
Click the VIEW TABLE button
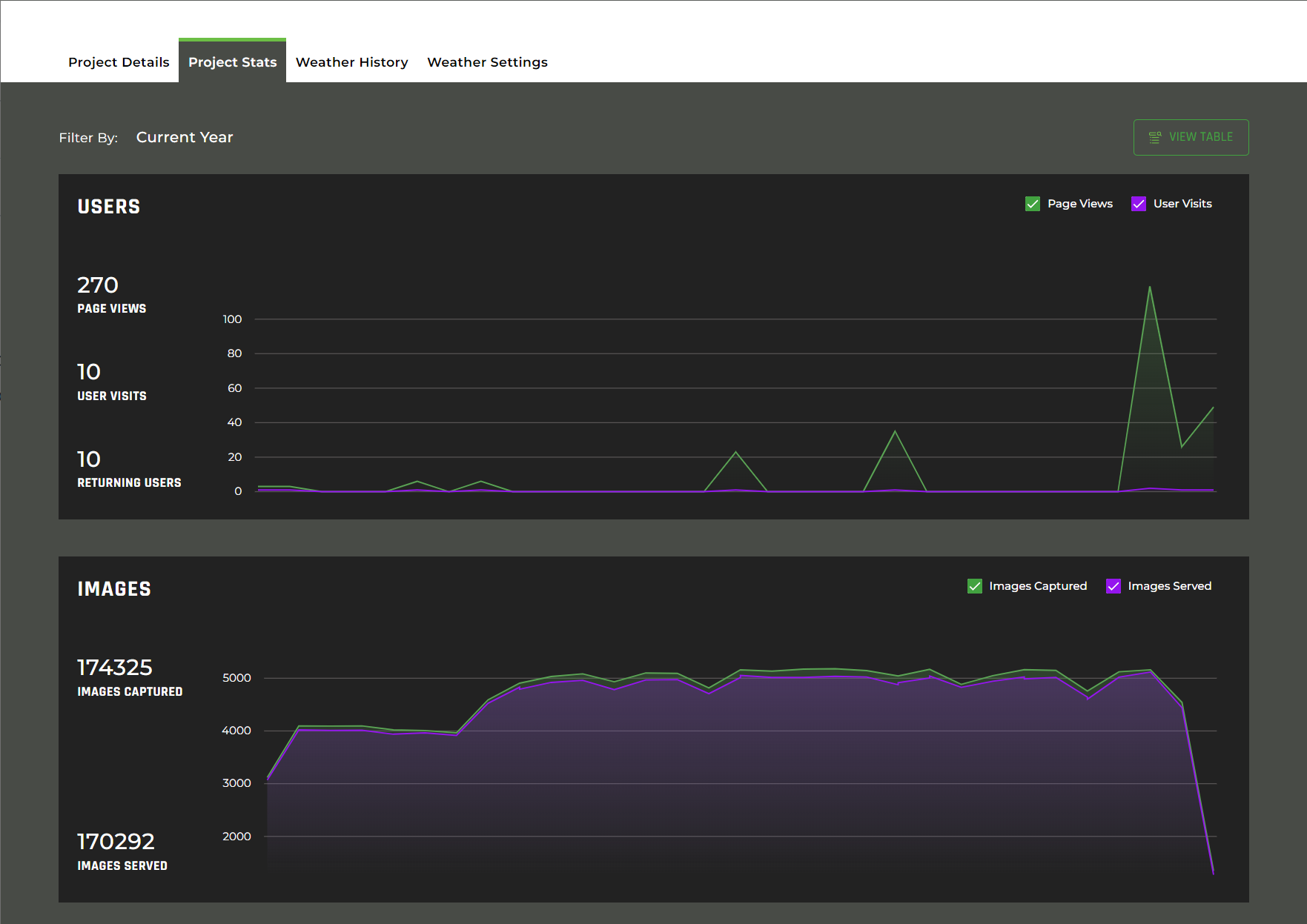pyautogui.click(x=1191, y=137)
